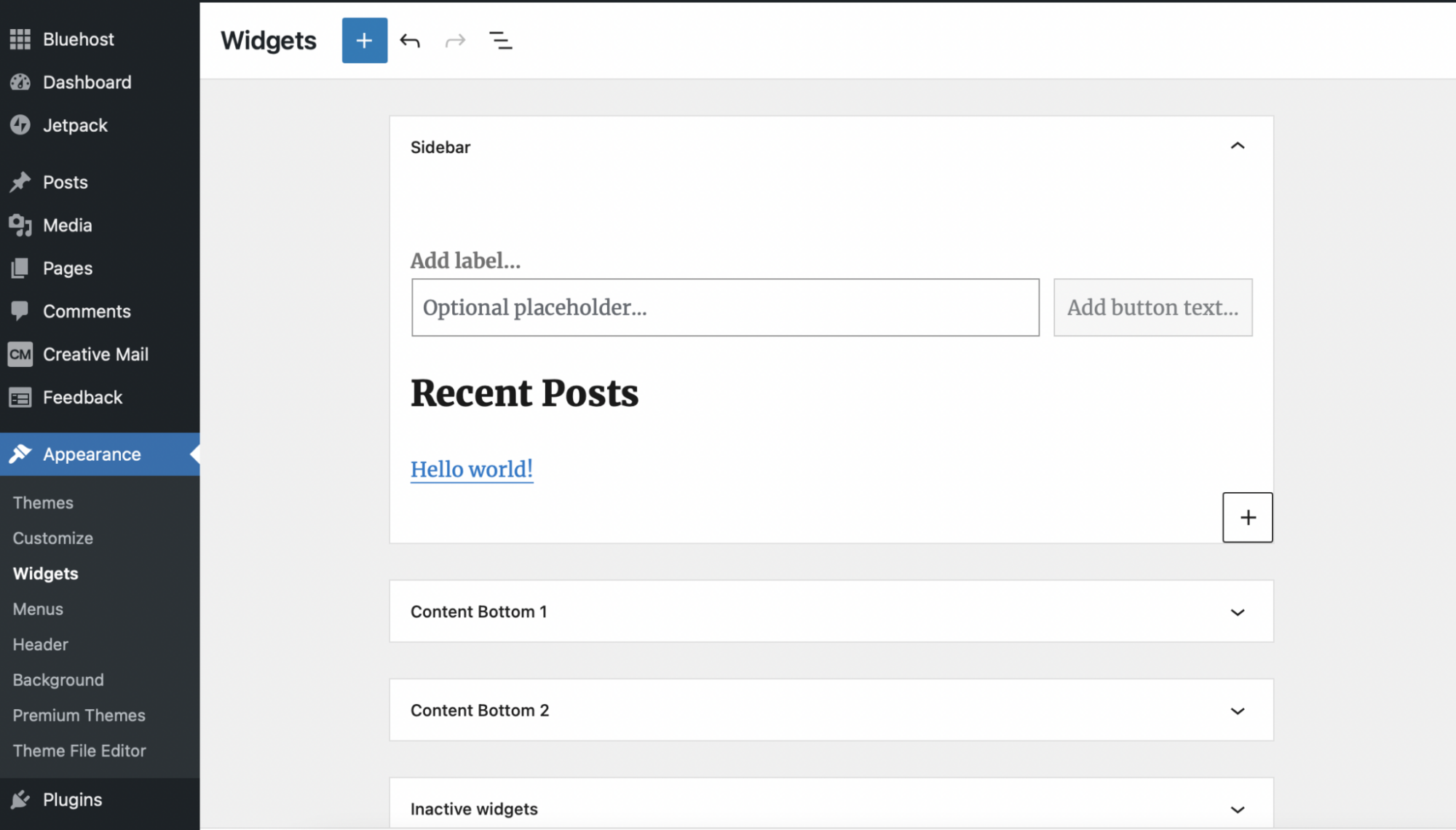Open the Hello world! post link
The width and height of the screenshot is (1456, 830).
(x=472, y=470)
